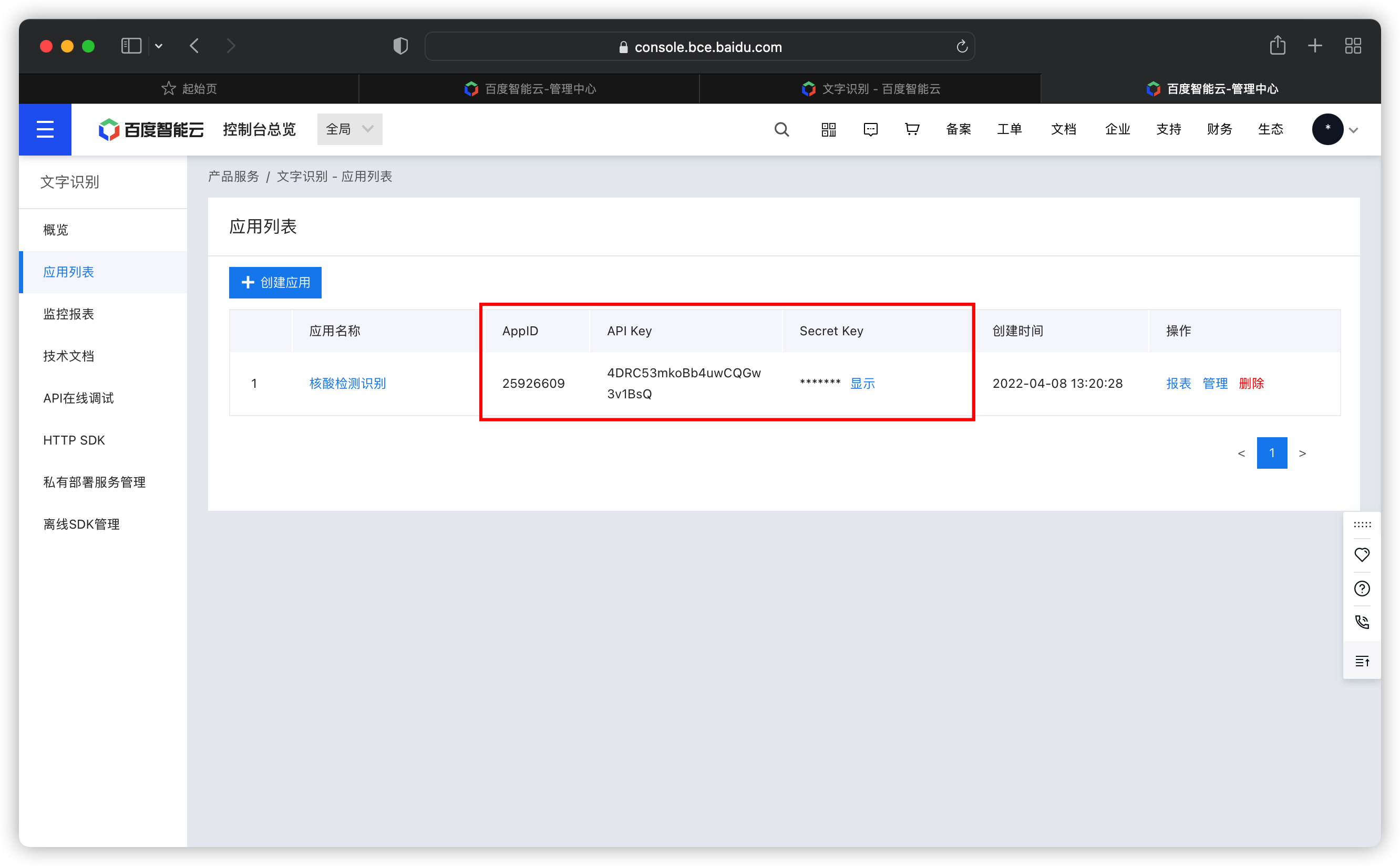Open the message chat icon
Image resolution: width=1400 pixels, height=866 pixels.
point(870,129)
